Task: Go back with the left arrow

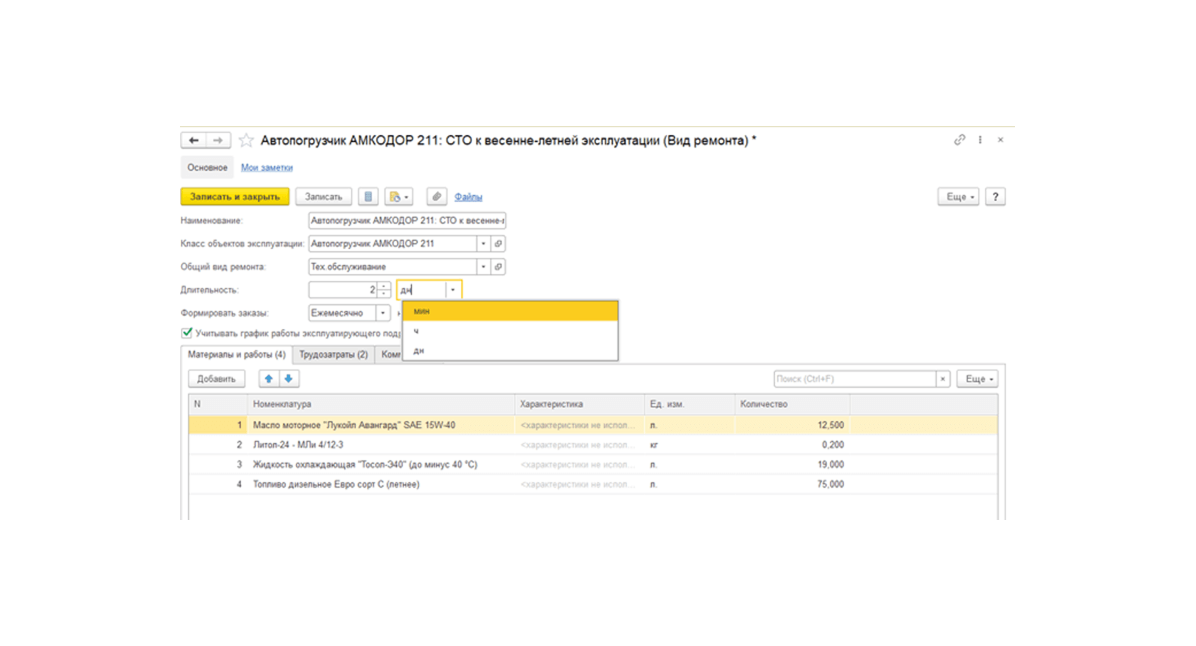Action: point(194,140)
